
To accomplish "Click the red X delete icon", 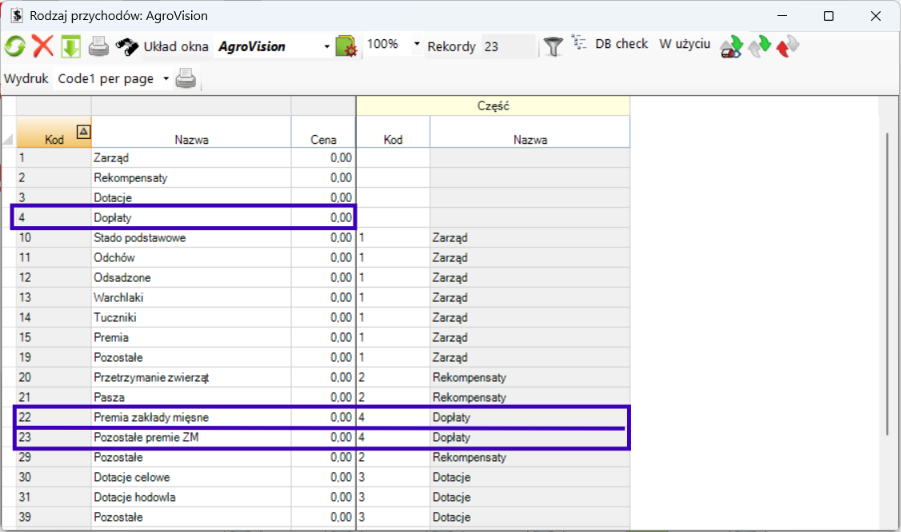I will point(43,46).
